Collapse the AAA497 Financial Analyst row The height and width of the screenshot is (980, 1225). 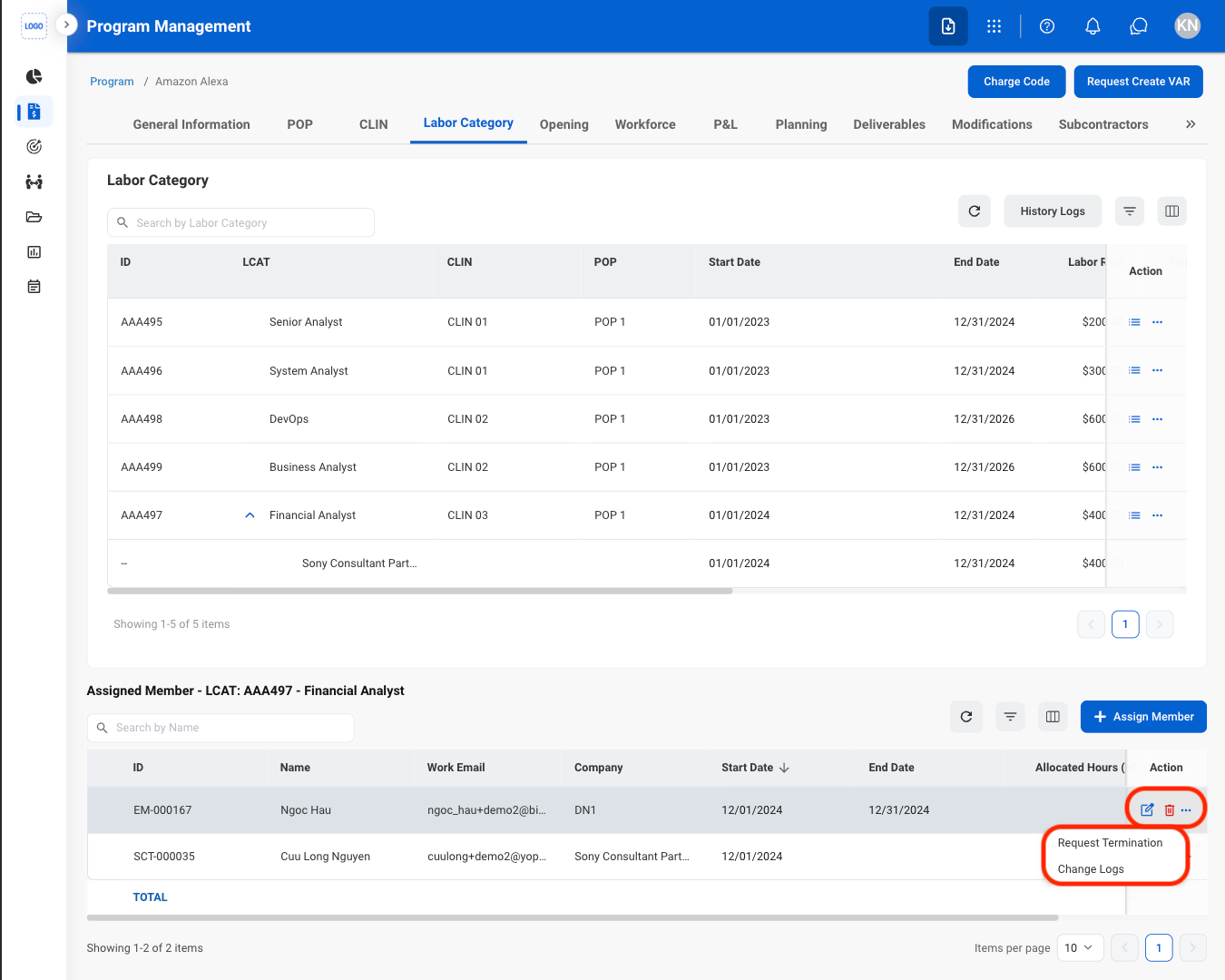[x=250, y=515]
